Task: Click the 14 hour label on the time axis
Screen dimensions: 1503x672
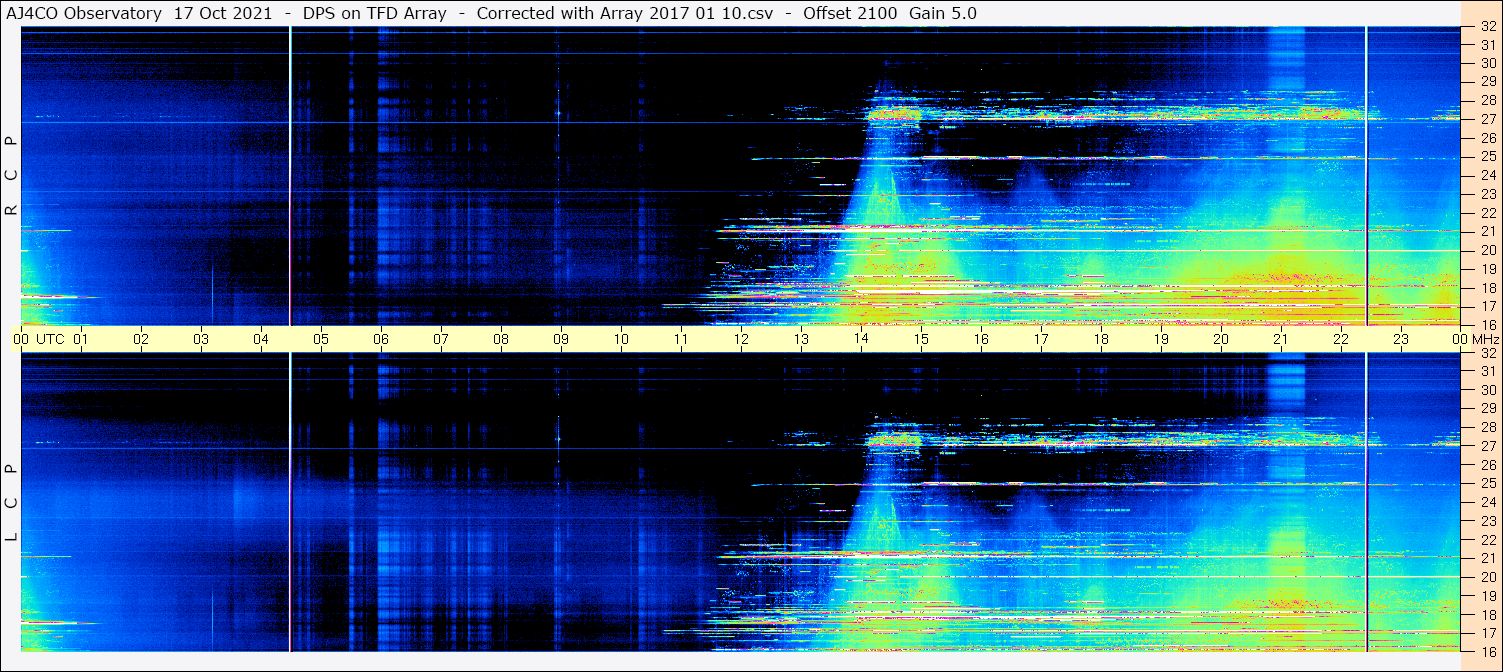Action: (861, 339)
